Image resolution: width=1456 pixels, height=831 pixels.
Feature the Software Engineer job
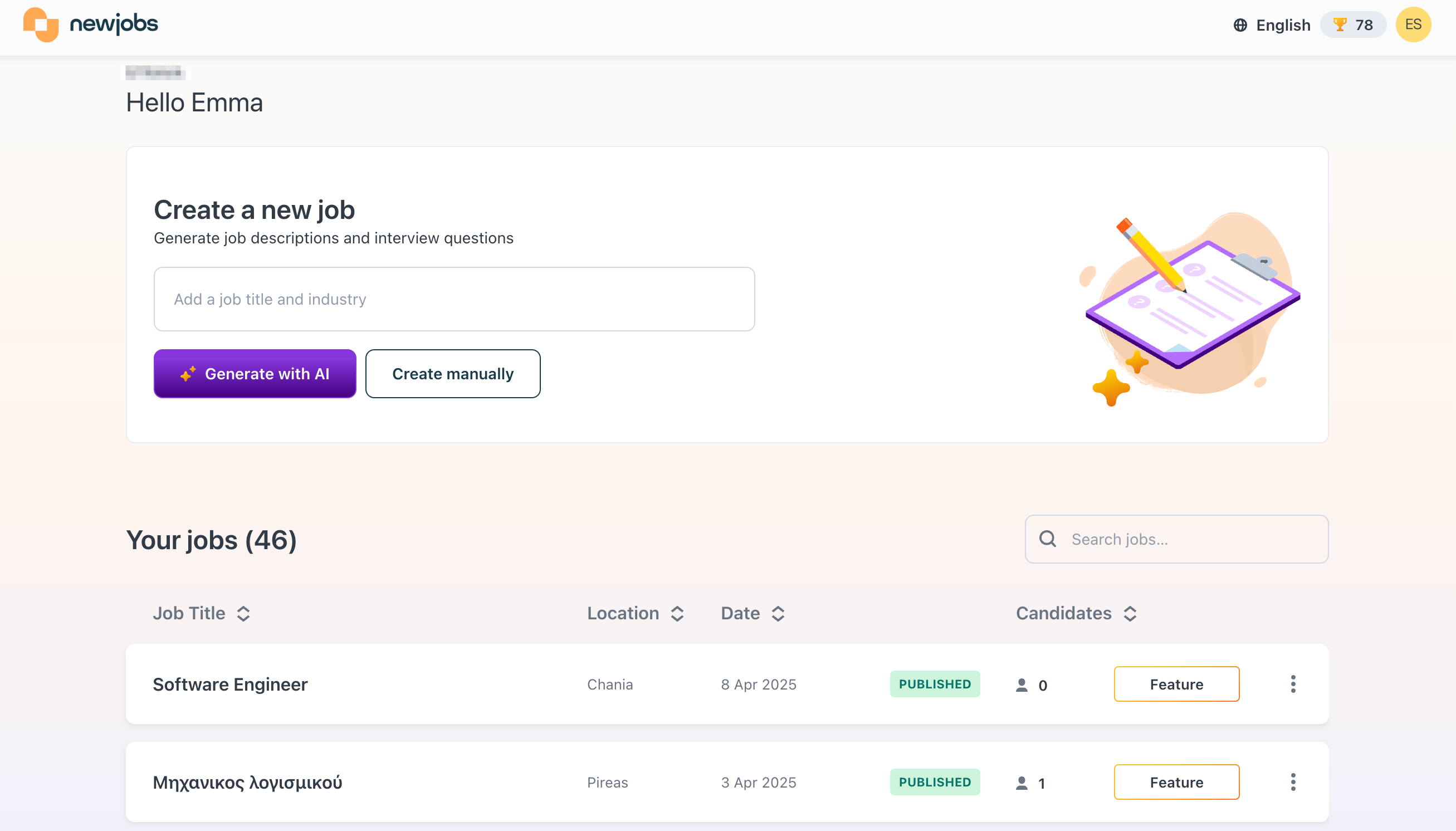(x=1176, y=684)
